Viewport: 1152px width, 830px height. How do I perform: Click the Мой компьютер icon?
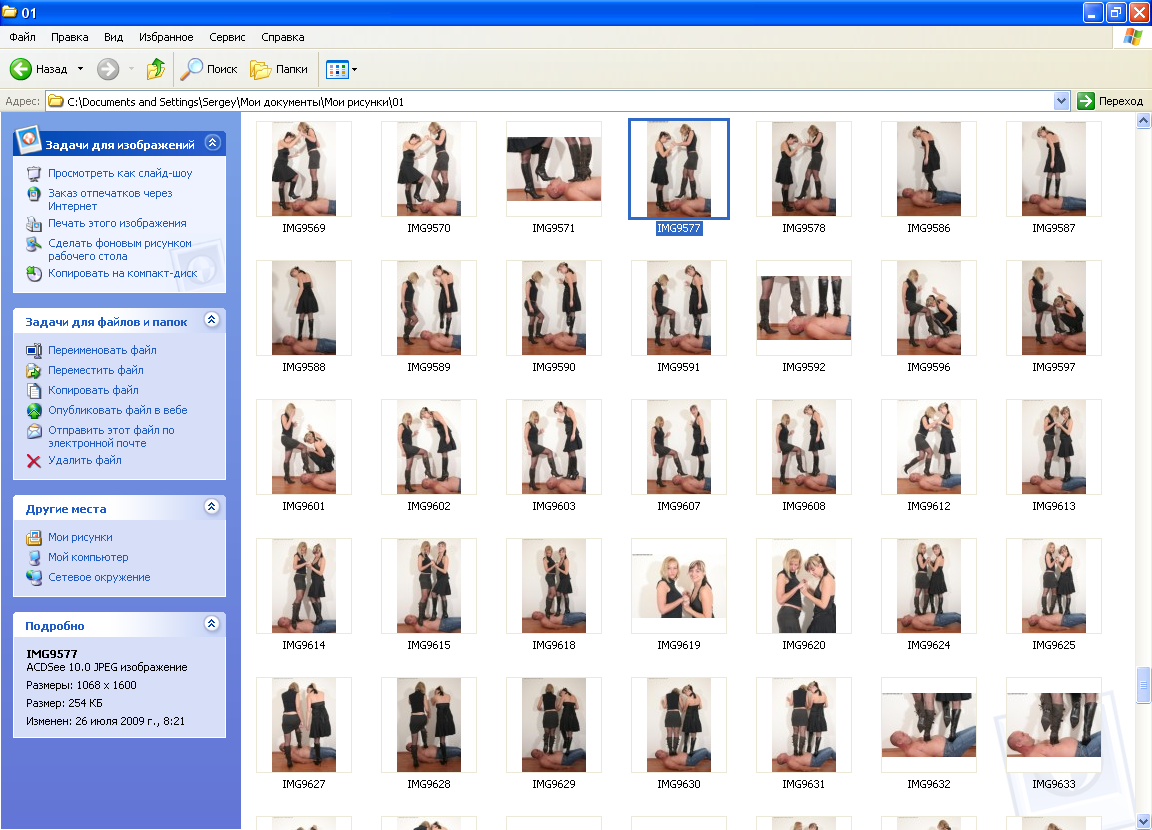click(x=34, y=557)
